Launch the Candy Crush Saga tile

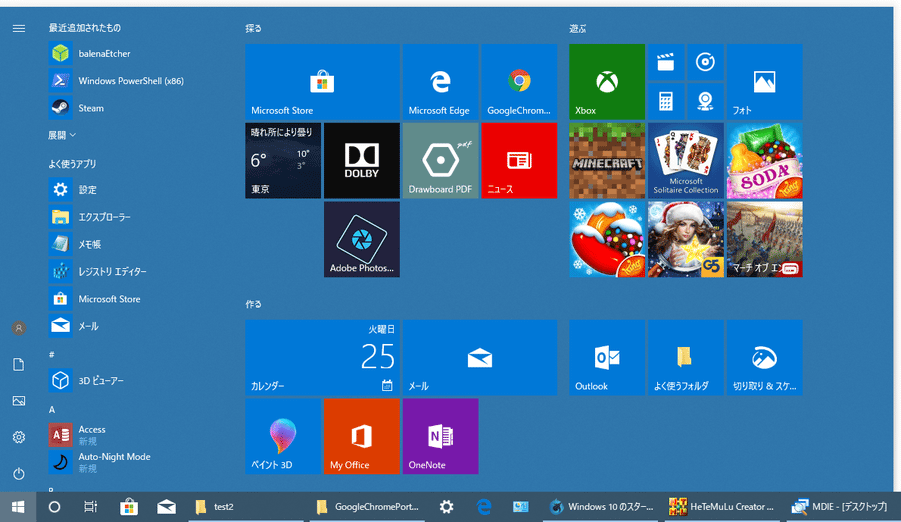coord(607,239)
